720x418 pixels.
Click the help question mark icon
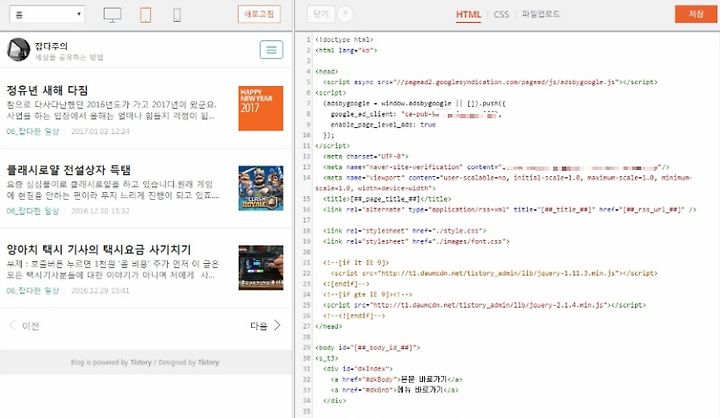coord(345,14)
